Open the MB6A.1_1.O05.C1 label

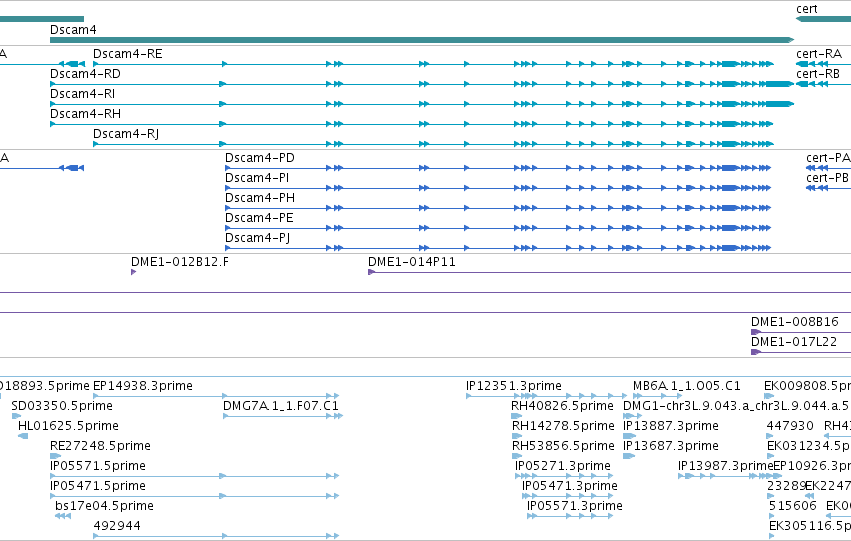click(687, 386)
